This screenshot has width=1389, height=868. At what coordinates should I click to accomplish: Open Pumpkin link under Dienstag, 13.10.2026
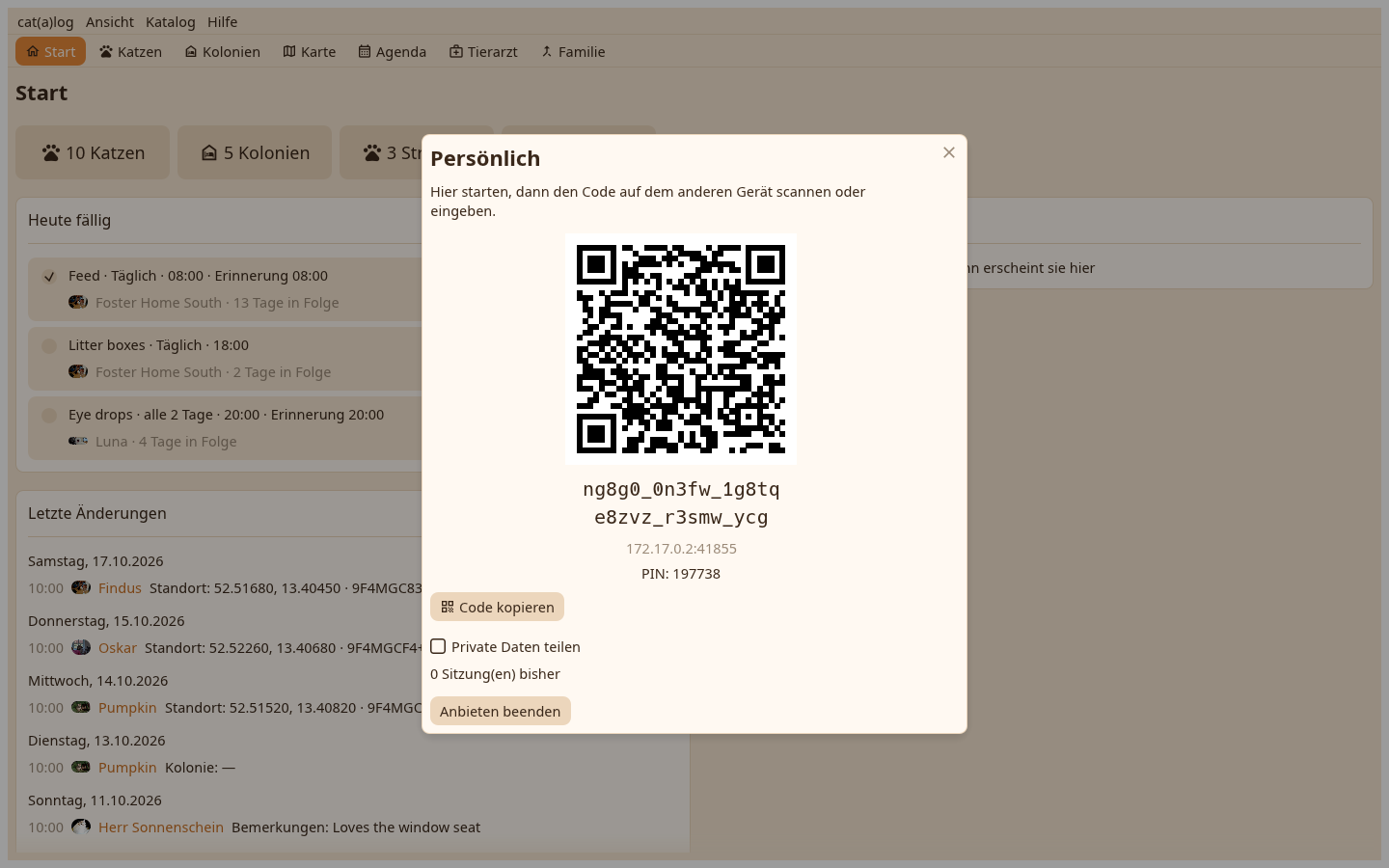pyautogui.click(x=127, y=767)
